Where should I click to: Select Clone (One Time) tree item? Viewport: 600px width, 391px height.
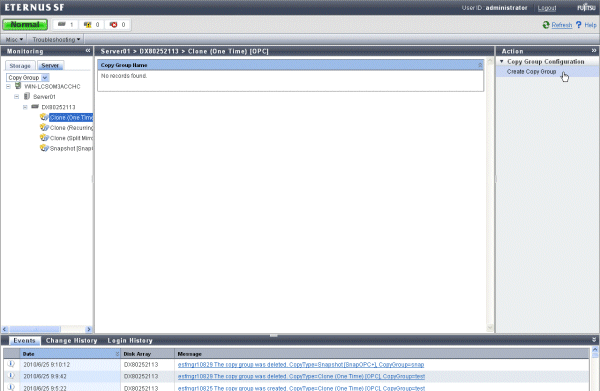(71, 117)
